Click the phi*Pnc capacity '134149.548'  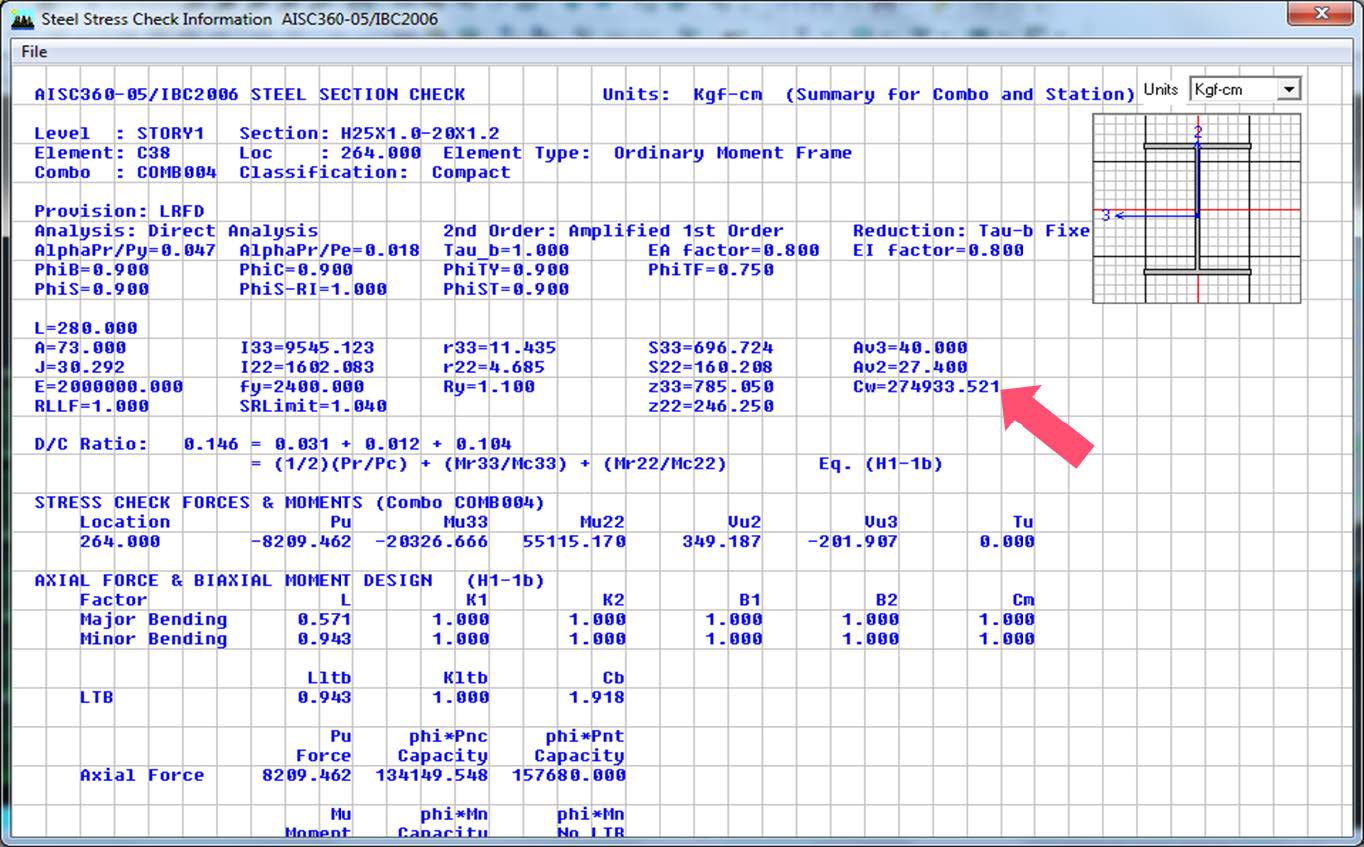point(432,775)
